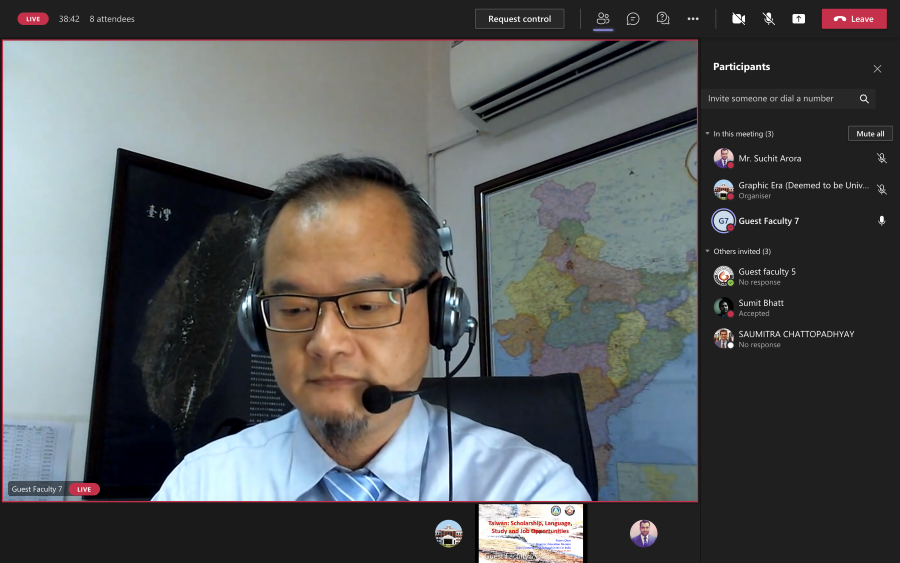The height and width of the screenshot is (563, 900).
Task: Select the Taiwan Scholarship presentation thumbnail
Action: (x=530, y=533)
